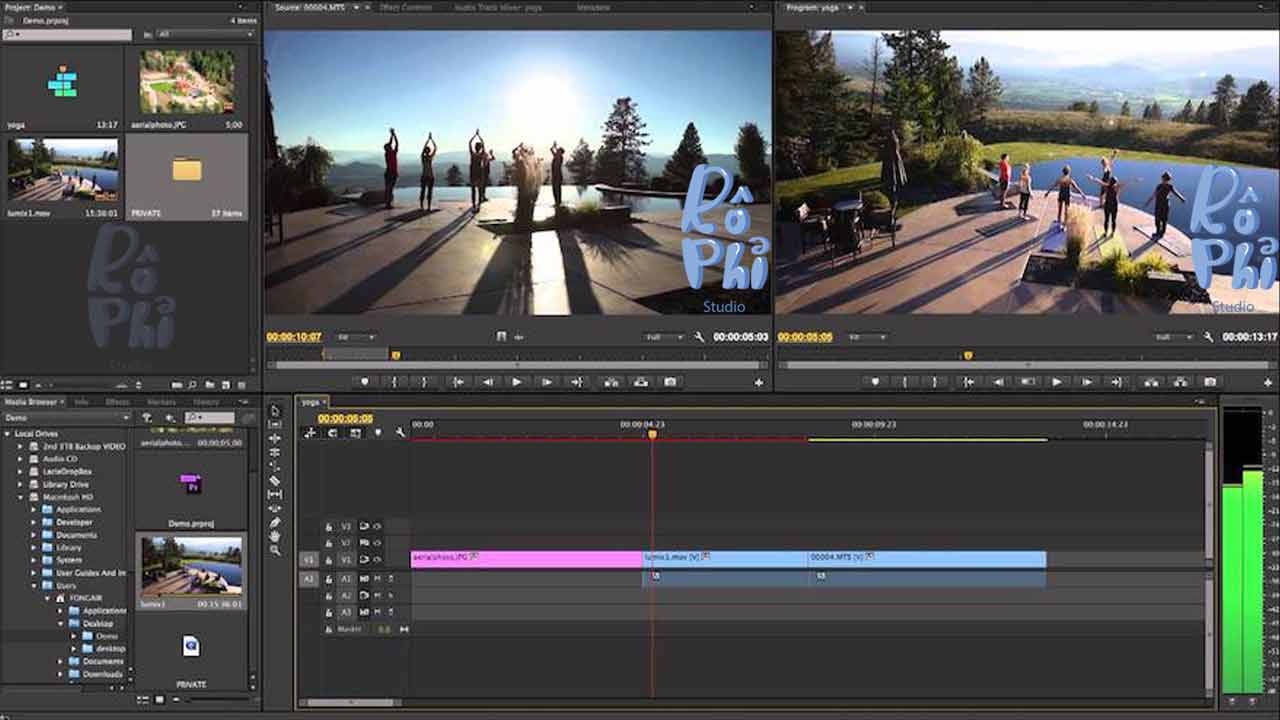Choose the Hand tool
Viewport: 1280px width, 720px height.
[275, 536]
